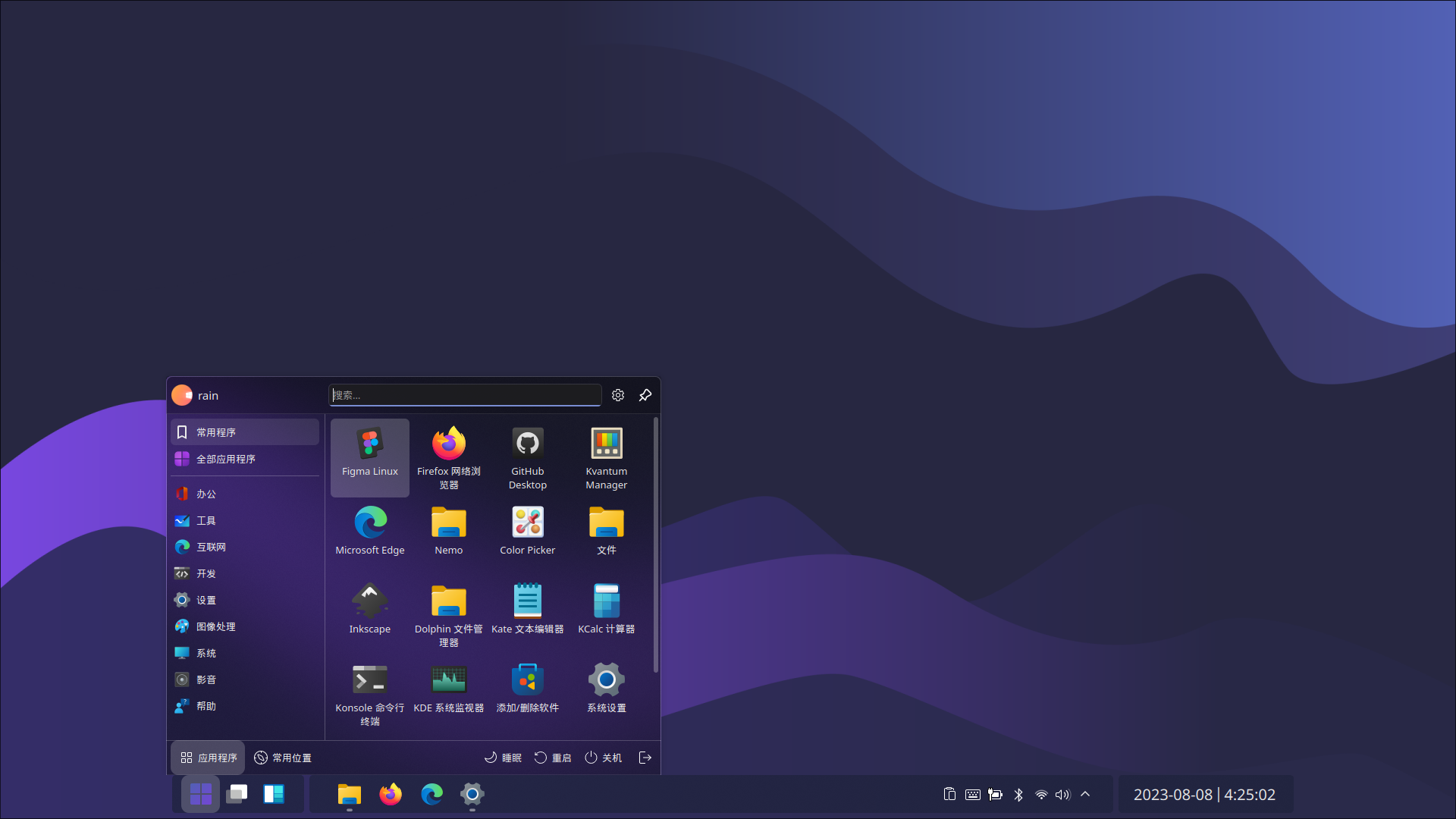Screen dimensions: 1456x819
Task: Open the virtual desktops overview in taskbar
Action: tap(237, 794)
